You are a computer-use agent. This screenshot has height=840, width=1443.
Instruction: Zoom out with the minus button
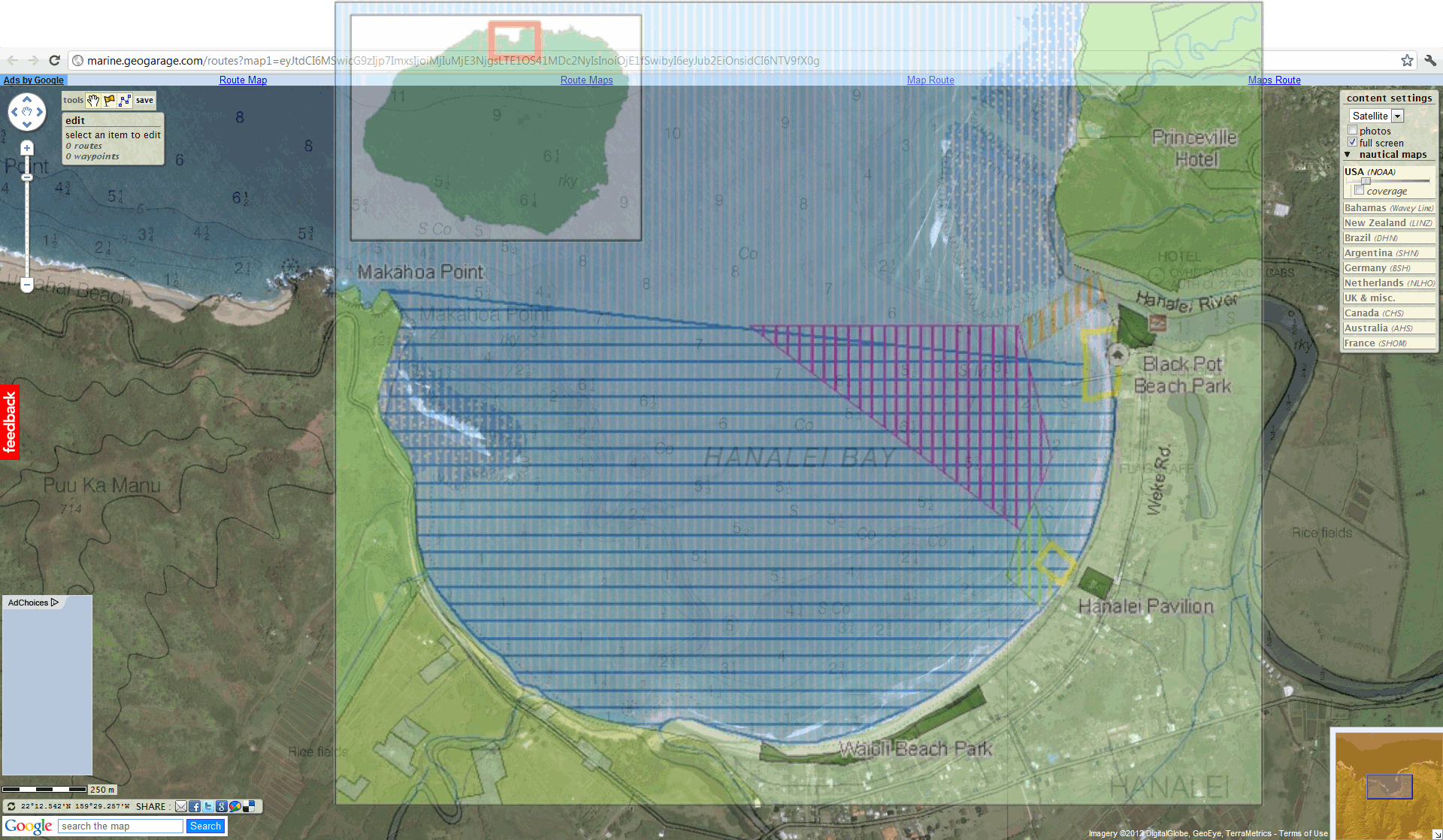[x=27, y=285]
